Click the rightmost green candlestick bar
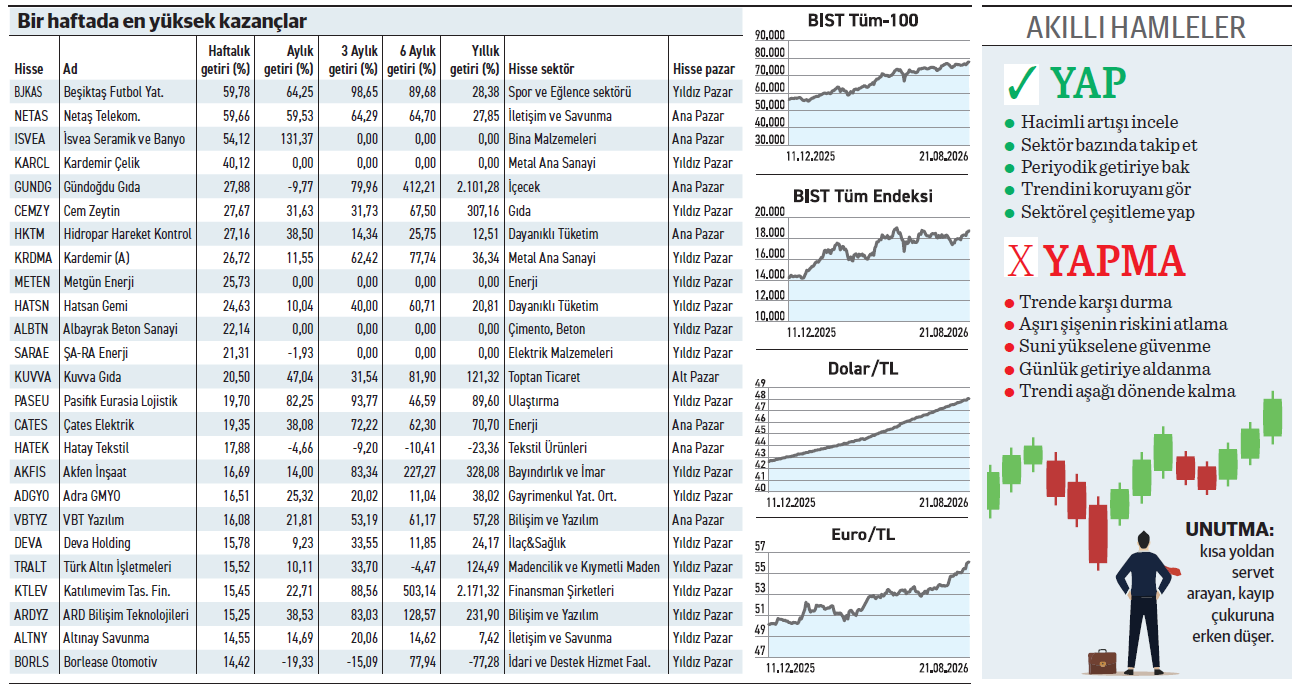The height and width of the screenshot is (684, 1296). (1273, 417)
